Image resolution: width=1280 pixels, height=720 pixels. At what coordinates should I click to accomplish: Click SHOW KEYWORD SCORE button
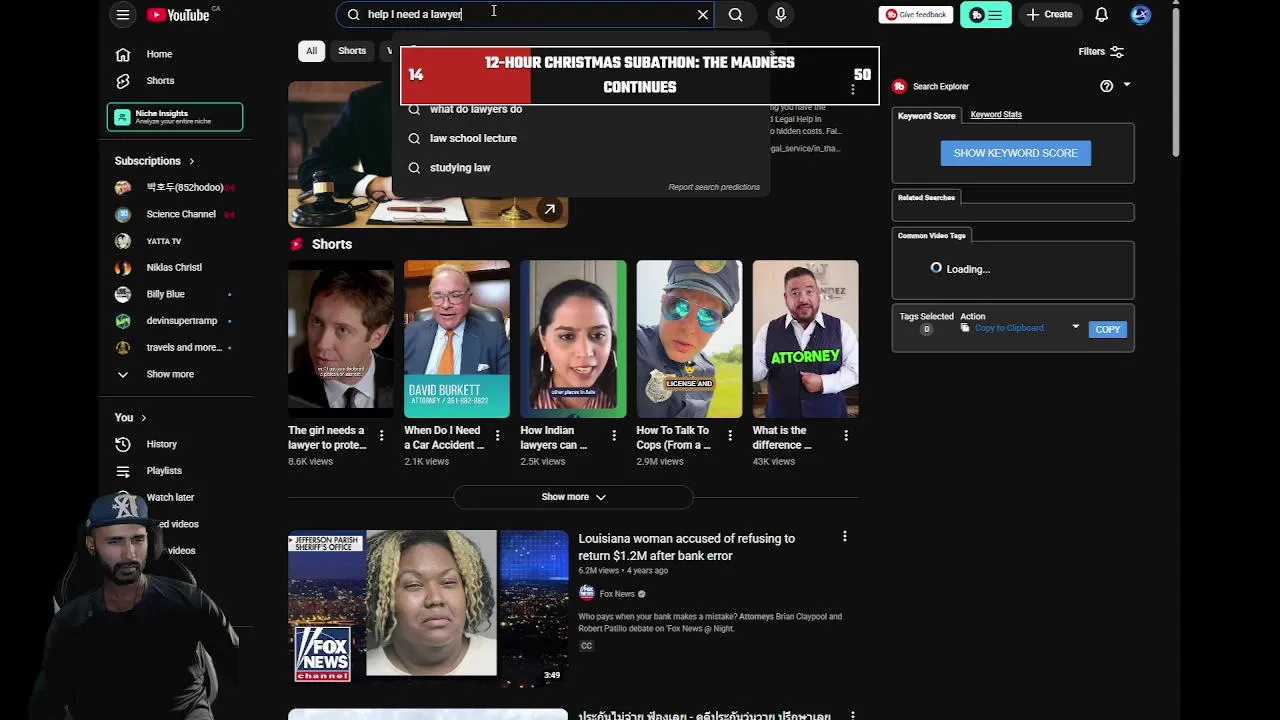(1015, 153)
